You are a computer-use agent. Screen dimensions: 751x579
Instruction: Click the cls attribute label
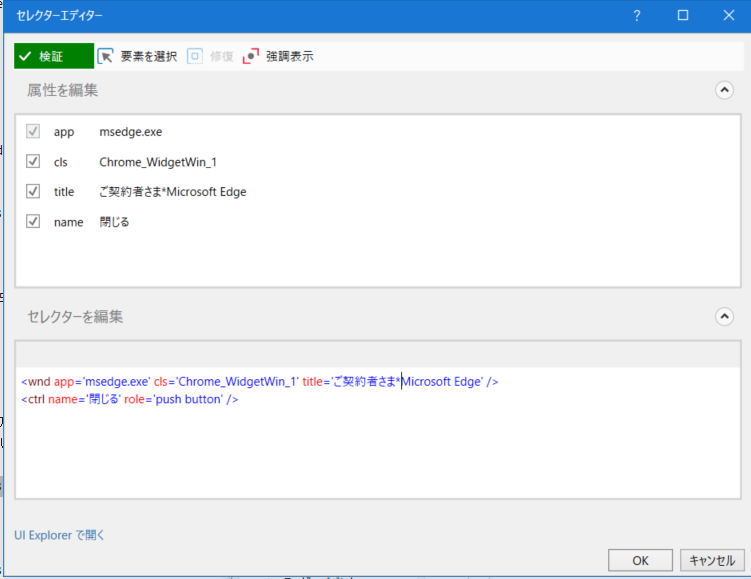[x=61, y=162]
